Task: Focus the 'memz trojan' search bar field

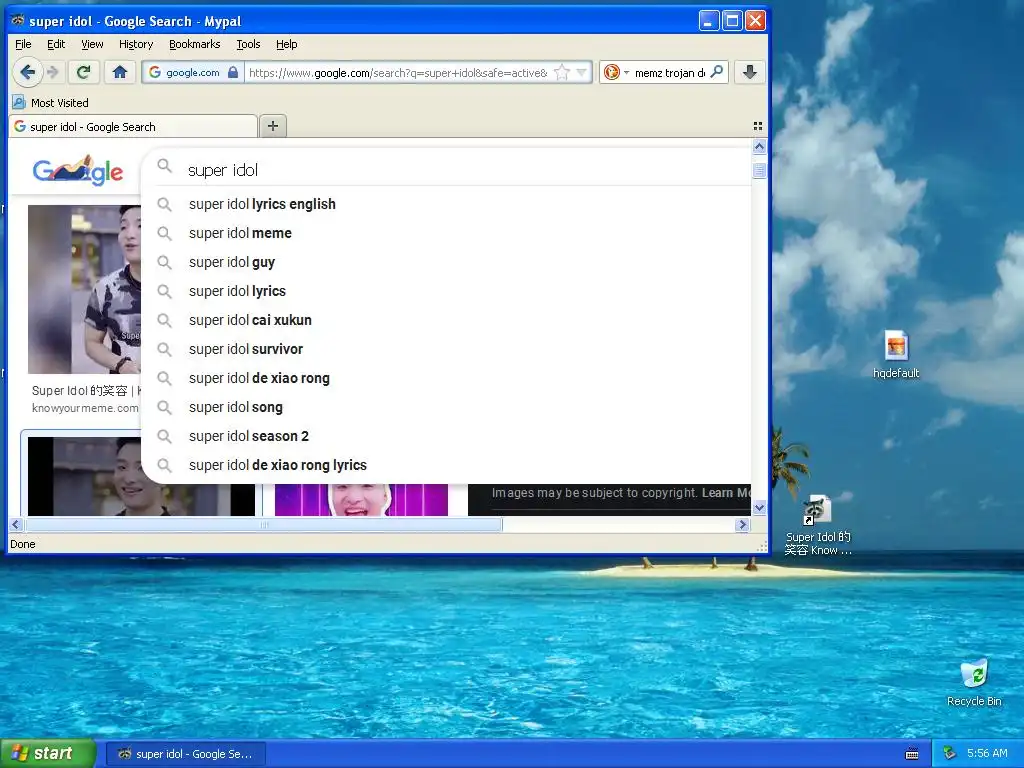Action: point(670,72)
